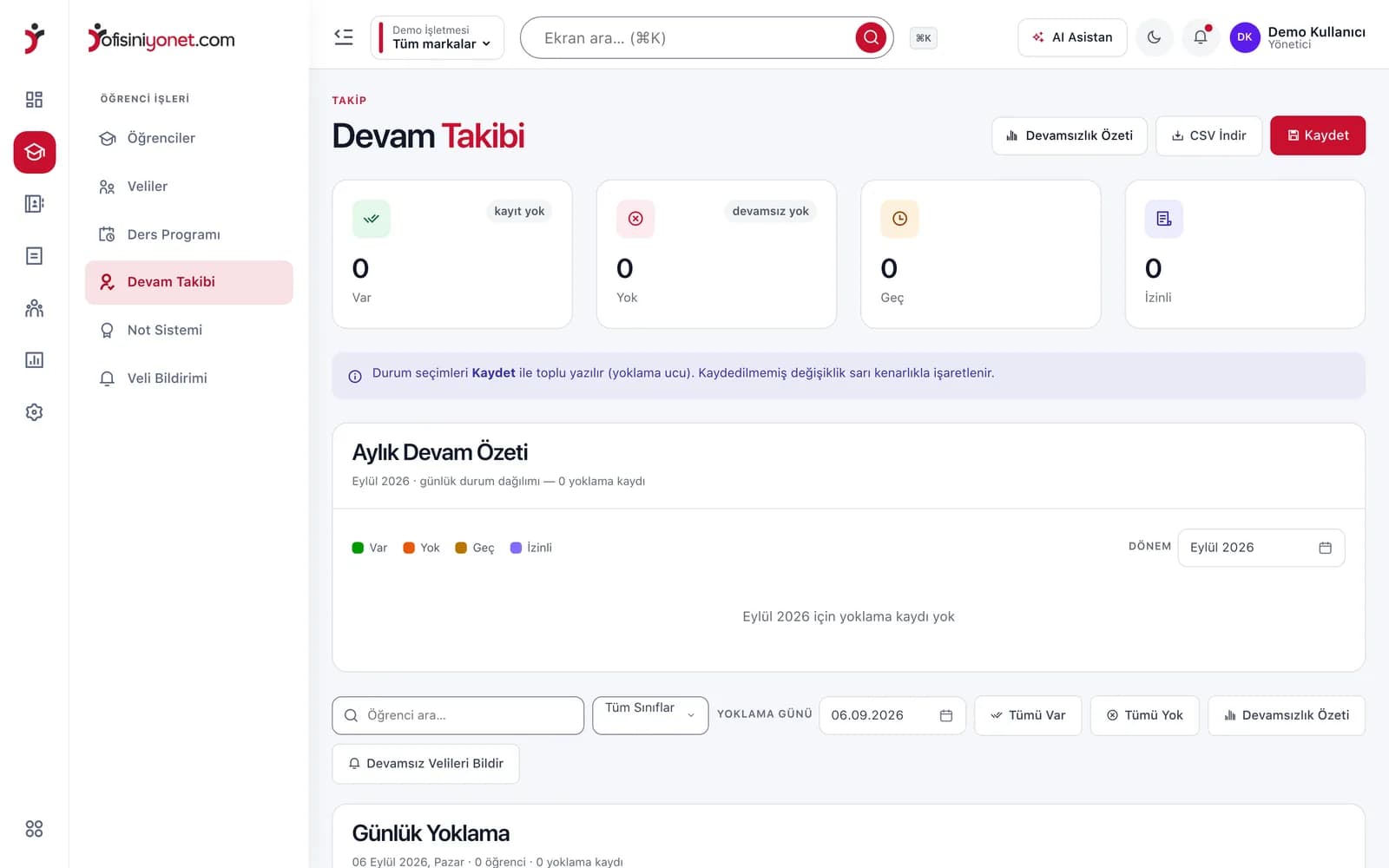Select the graduation cap student affairs icon
Image resolution: width=1389 pixels, height=868 pixels.
(x=34, y=152)
